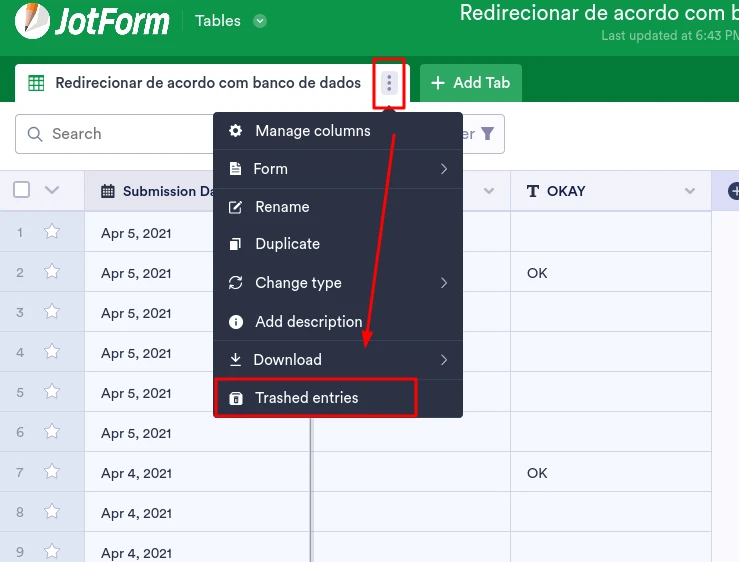Star the row 9 entry
Viewport: 739px width, 562px height.
coord(52,552)
